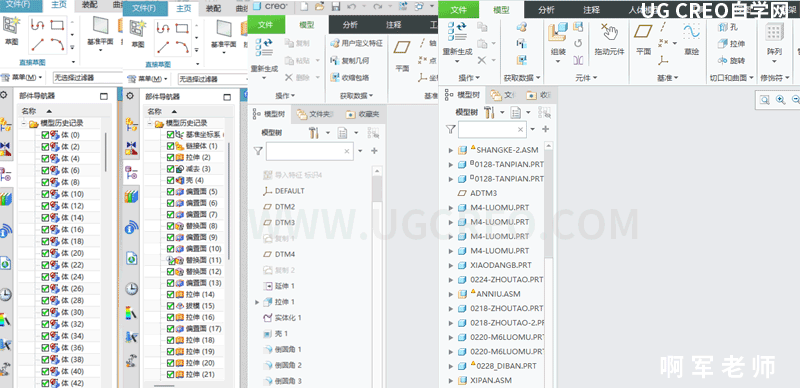Toggle the checkbox for 体 (28)

45,300
